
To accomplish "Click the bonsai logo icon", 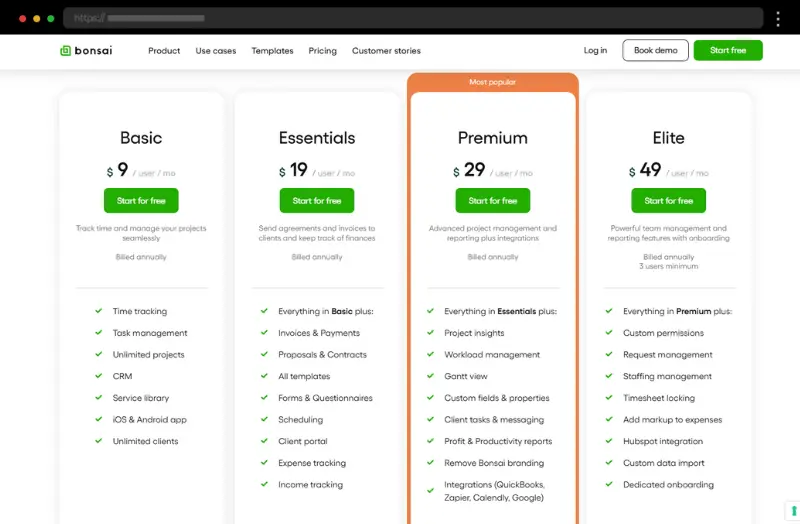I will 65,51.
